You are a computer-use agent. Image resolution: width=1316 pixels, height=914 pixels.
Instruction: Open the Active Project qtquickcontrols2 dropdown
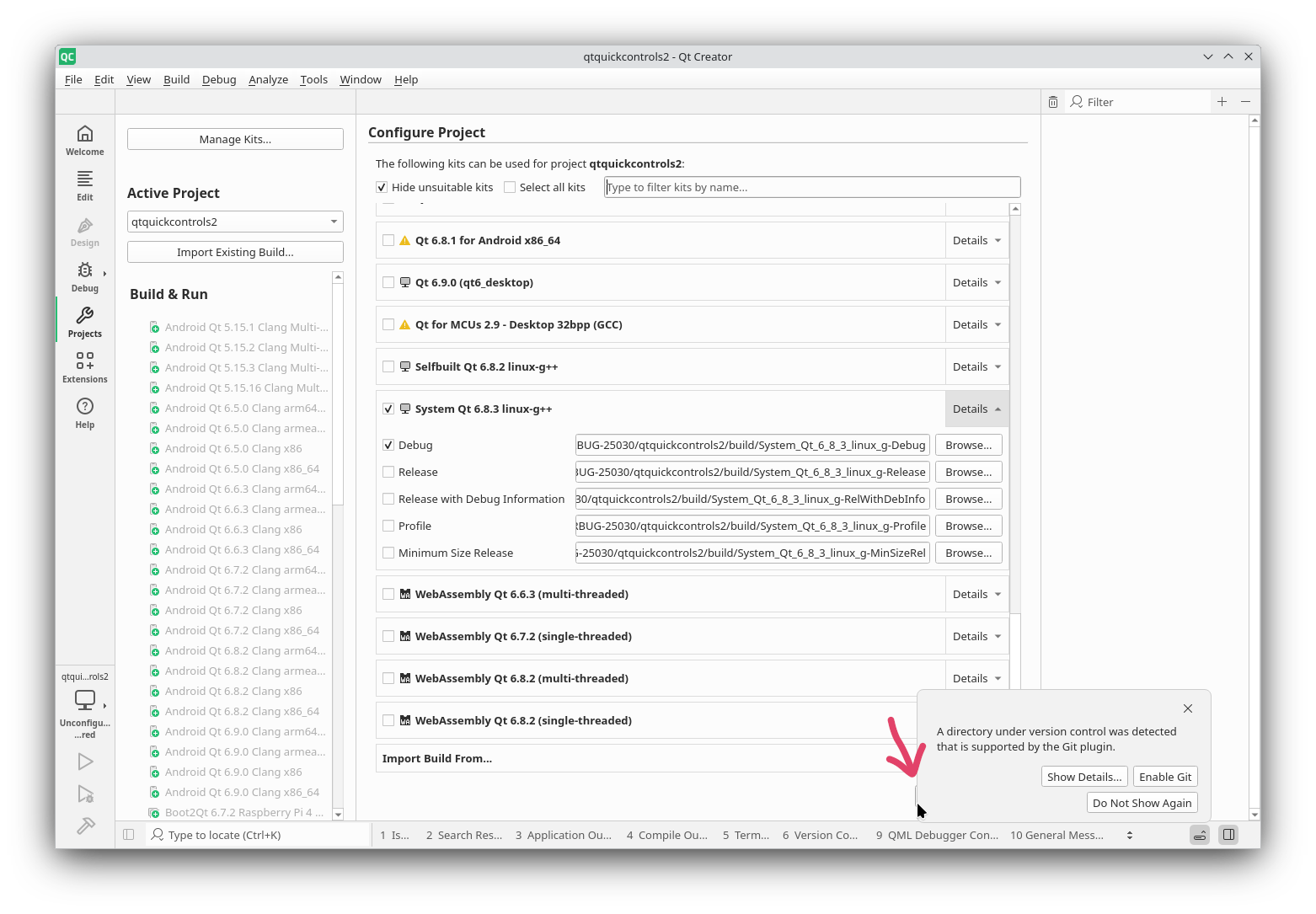pos(235,222)
